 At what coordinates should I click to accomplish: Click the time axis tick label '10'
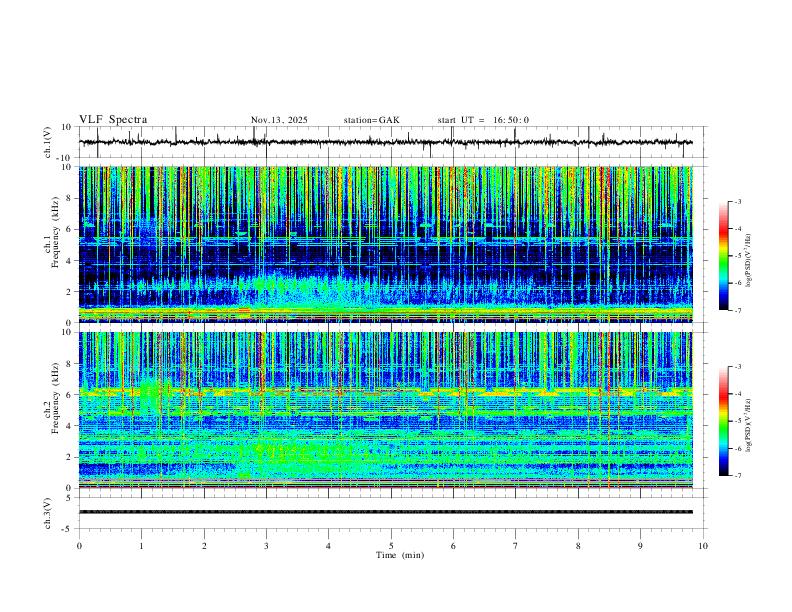pos(703,546)
